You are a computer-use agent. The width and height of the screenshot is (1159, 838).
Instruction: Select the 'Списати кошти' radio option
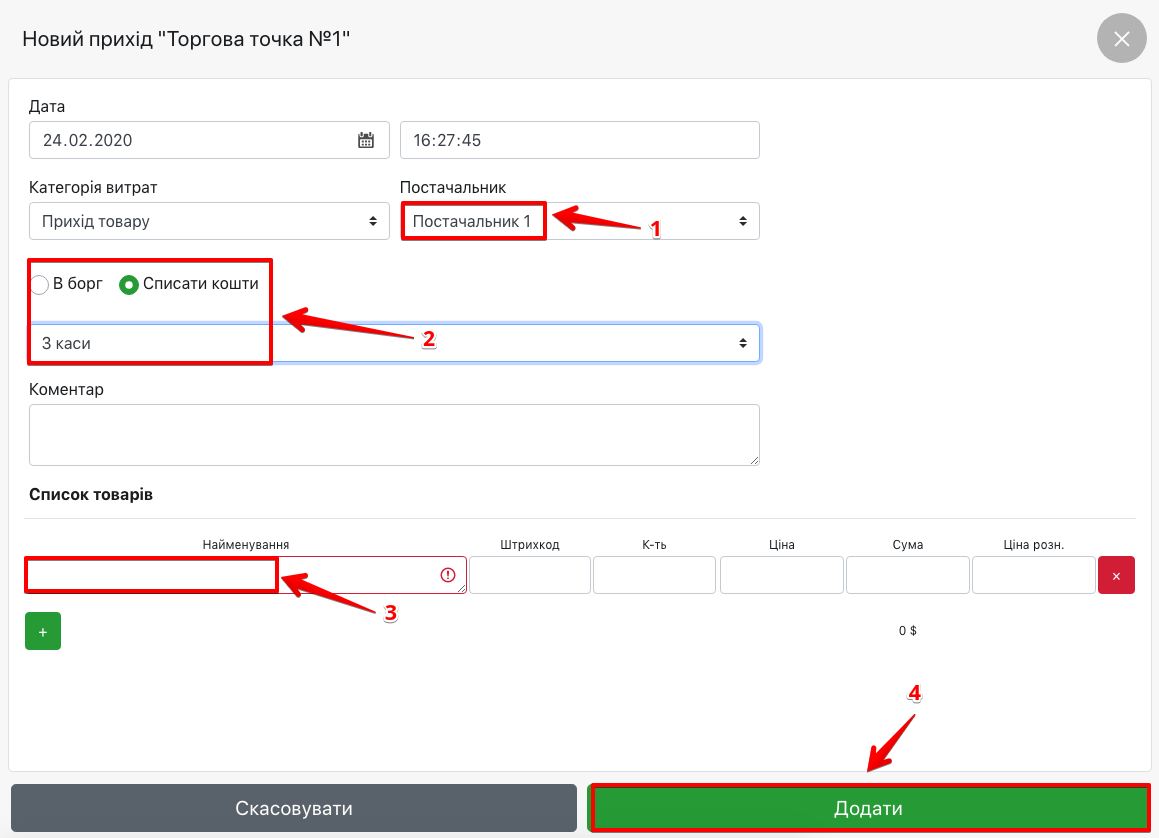click(x=129, y=285)
